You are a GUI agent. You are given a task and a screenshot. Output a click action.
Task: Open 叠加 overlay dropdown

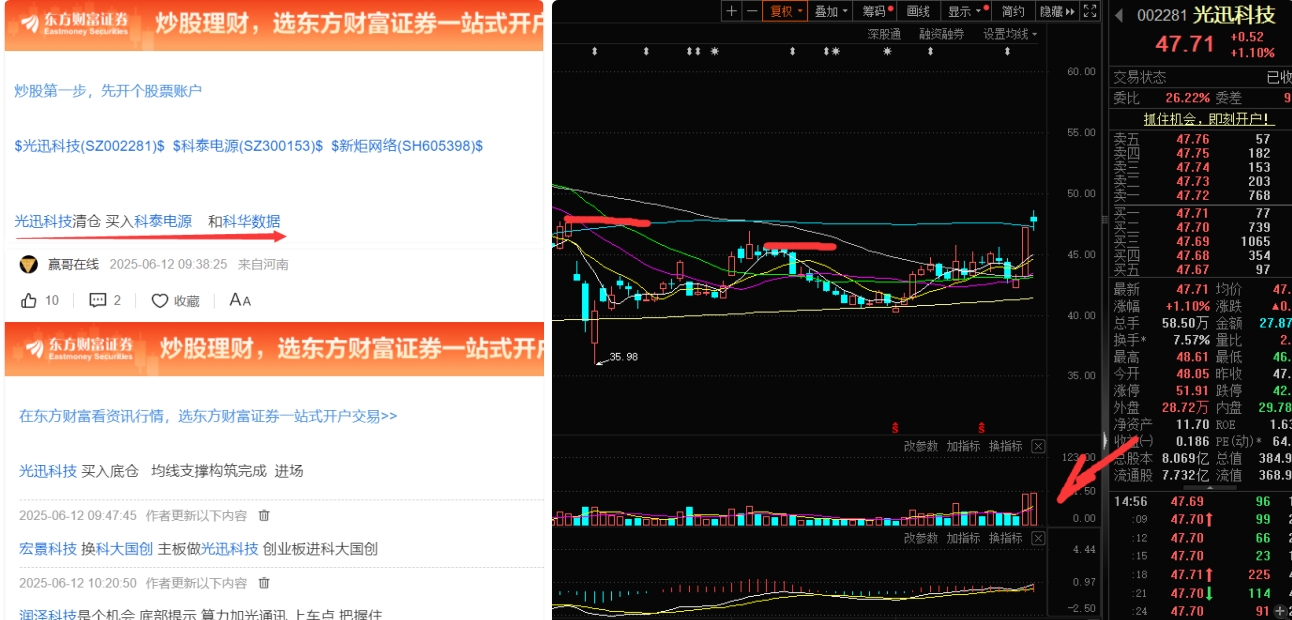831,11
